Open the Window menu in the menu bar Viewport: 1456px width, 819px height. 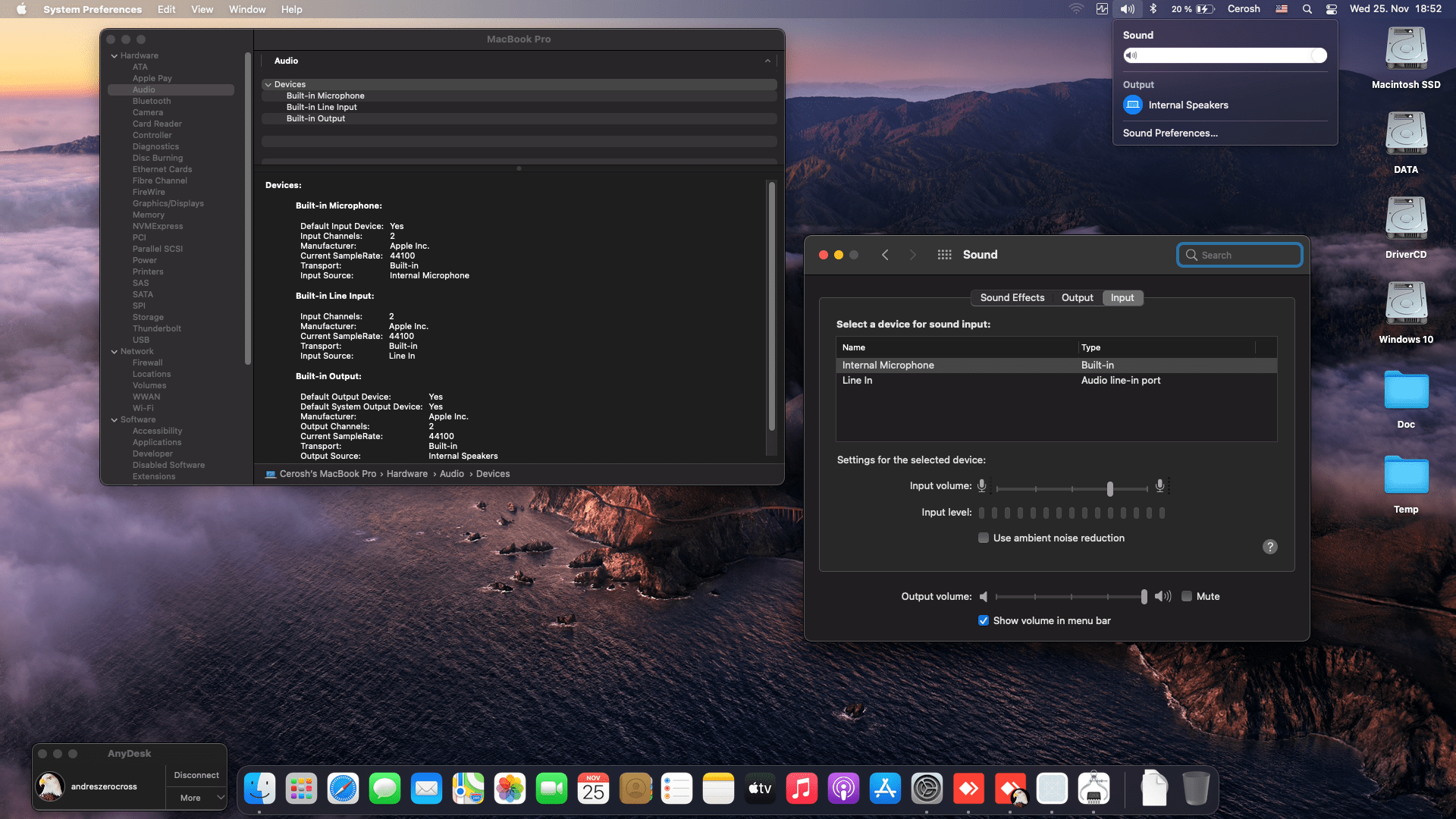pyautogui.click(x=246, y=9)
